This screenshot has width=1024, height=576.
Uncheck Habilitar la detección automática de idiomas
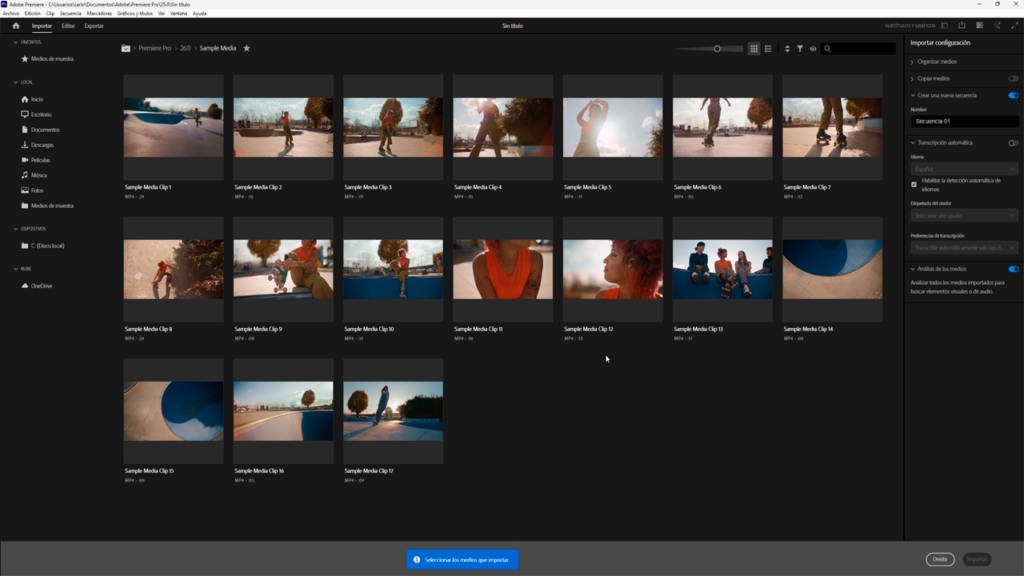click(x=913, y=184)
